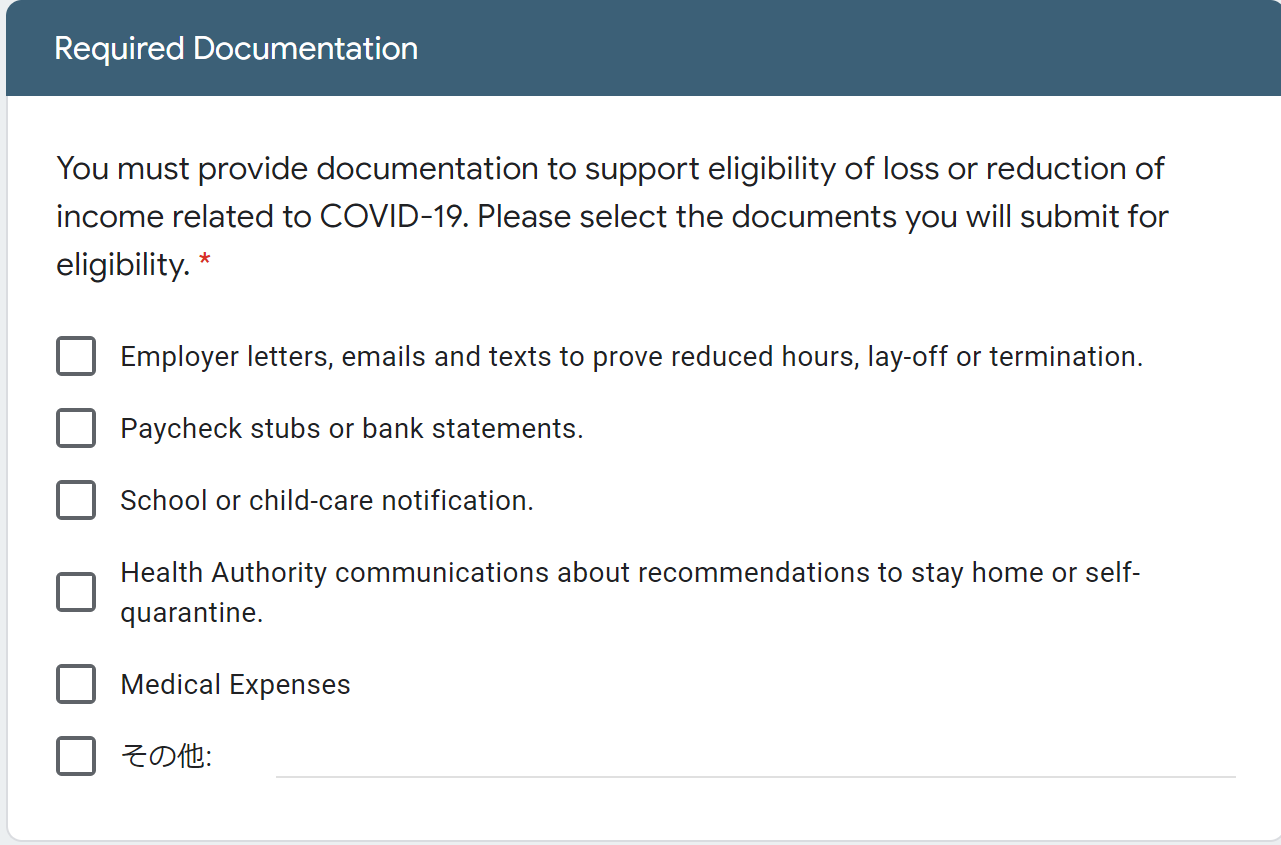Image resolution: width=1281 pixels, height=845 pixels.
Task: Enable the School or child-care notification checkbox
Action: 76,500
